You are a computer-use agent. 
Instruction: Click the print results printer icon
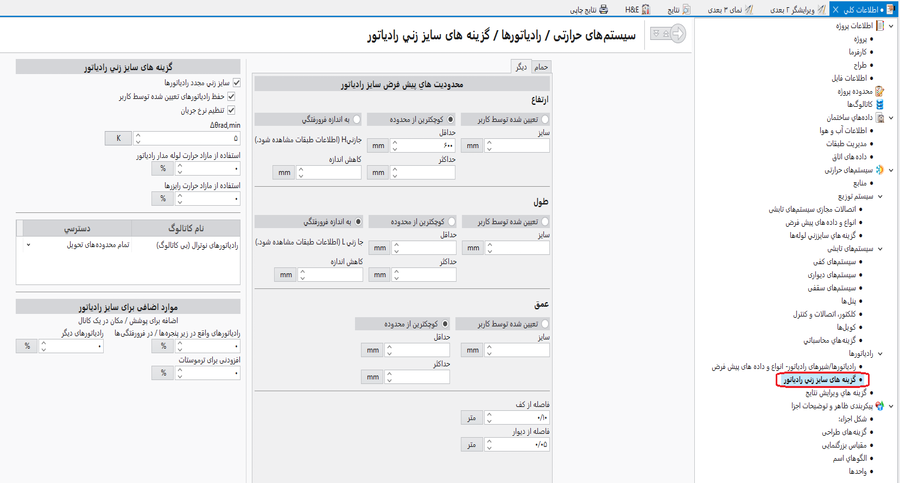pos(603,9)
